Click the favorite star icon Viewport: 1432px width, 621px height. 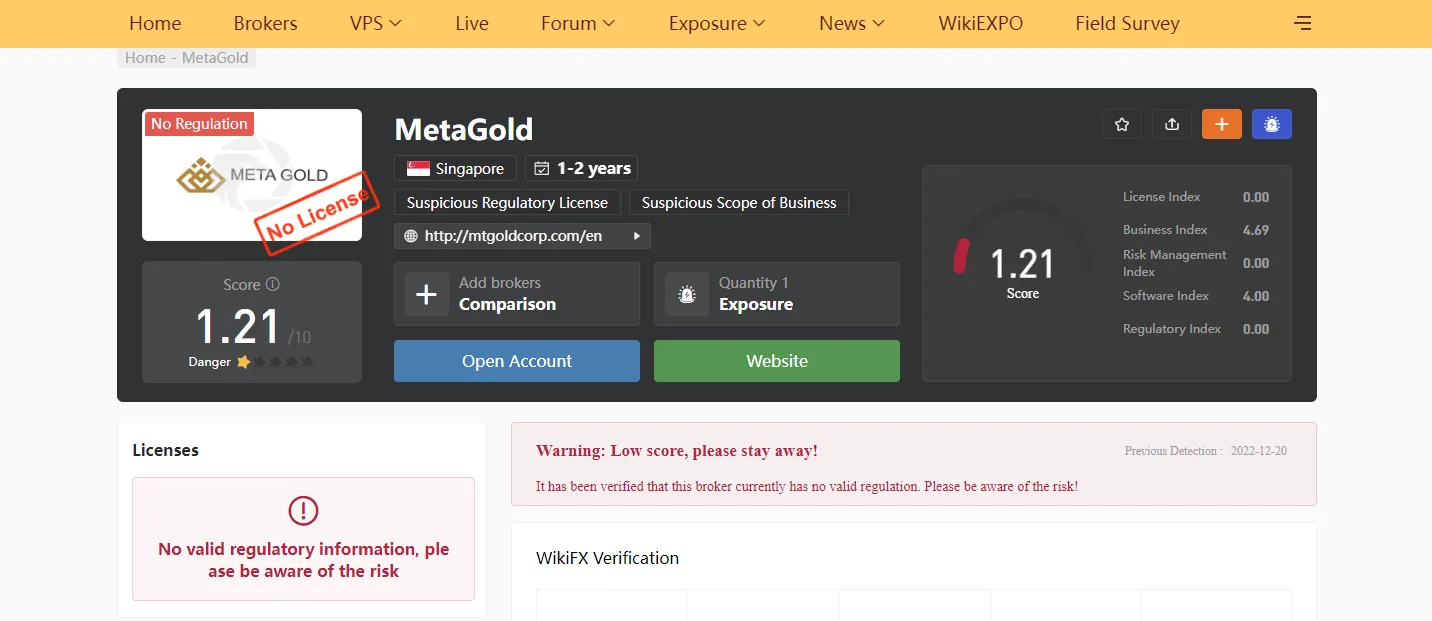(1122, 124)
